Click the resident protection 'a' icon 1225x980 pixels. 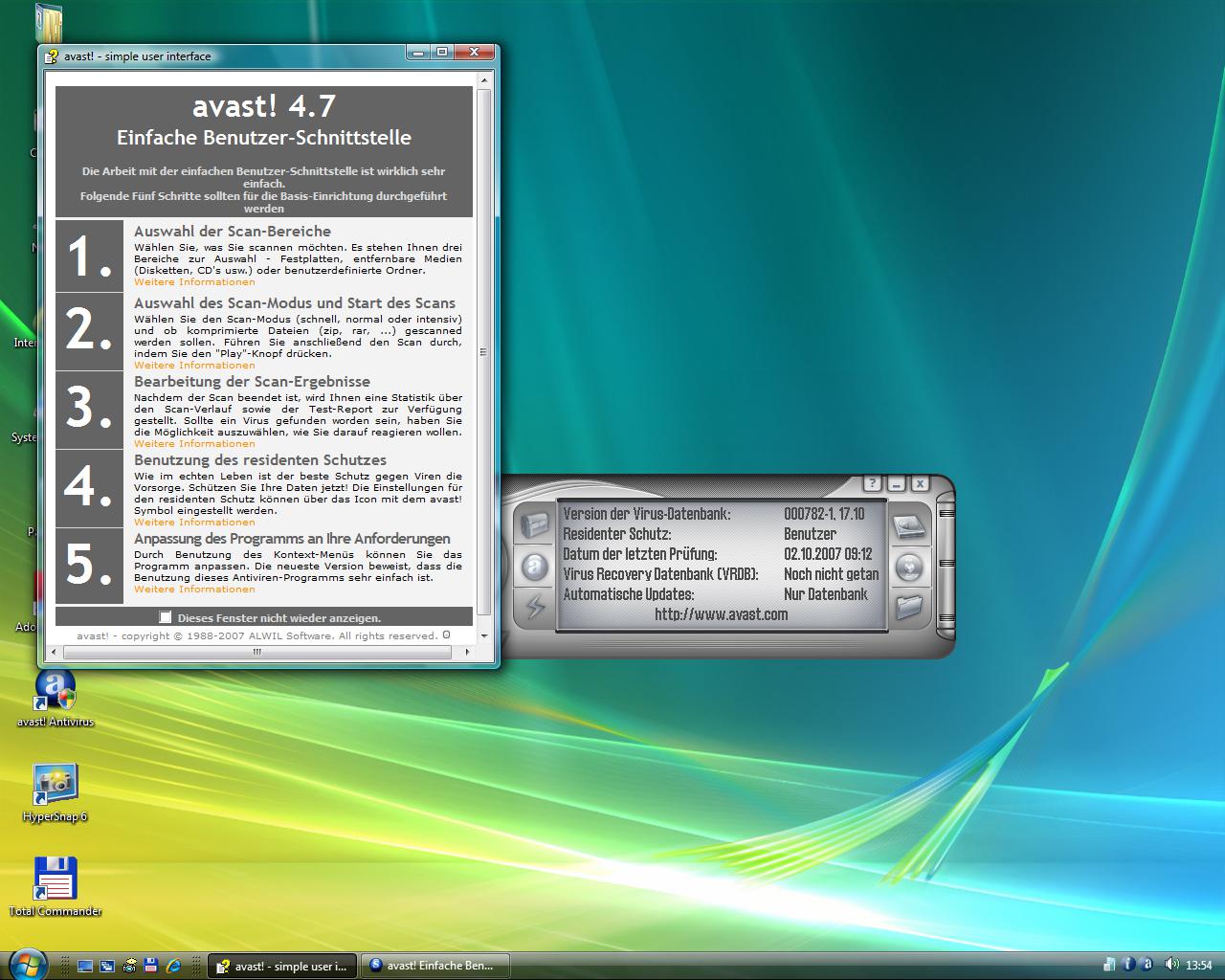535,567
